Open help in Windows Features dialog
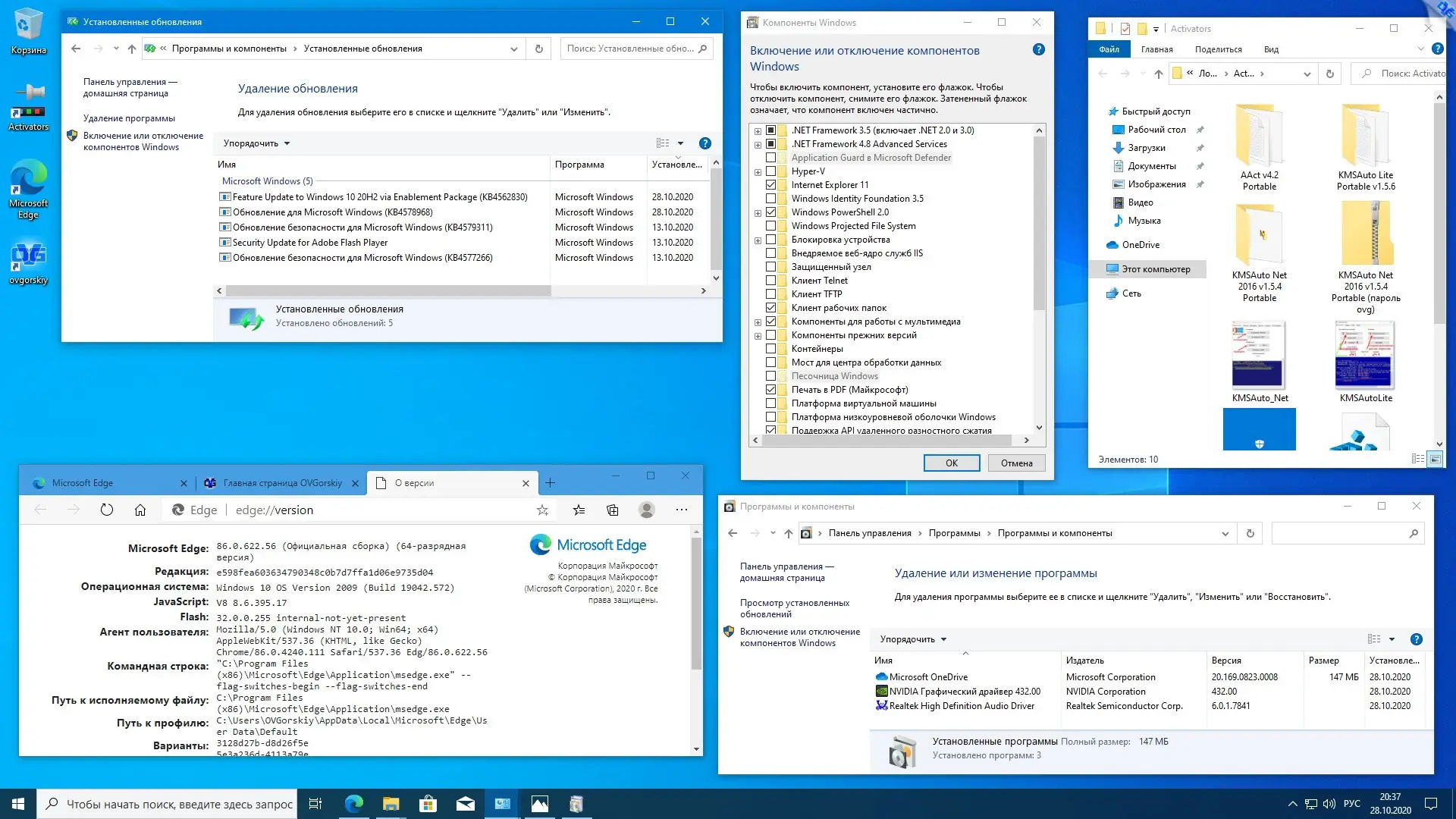 tap(1038, 50)
